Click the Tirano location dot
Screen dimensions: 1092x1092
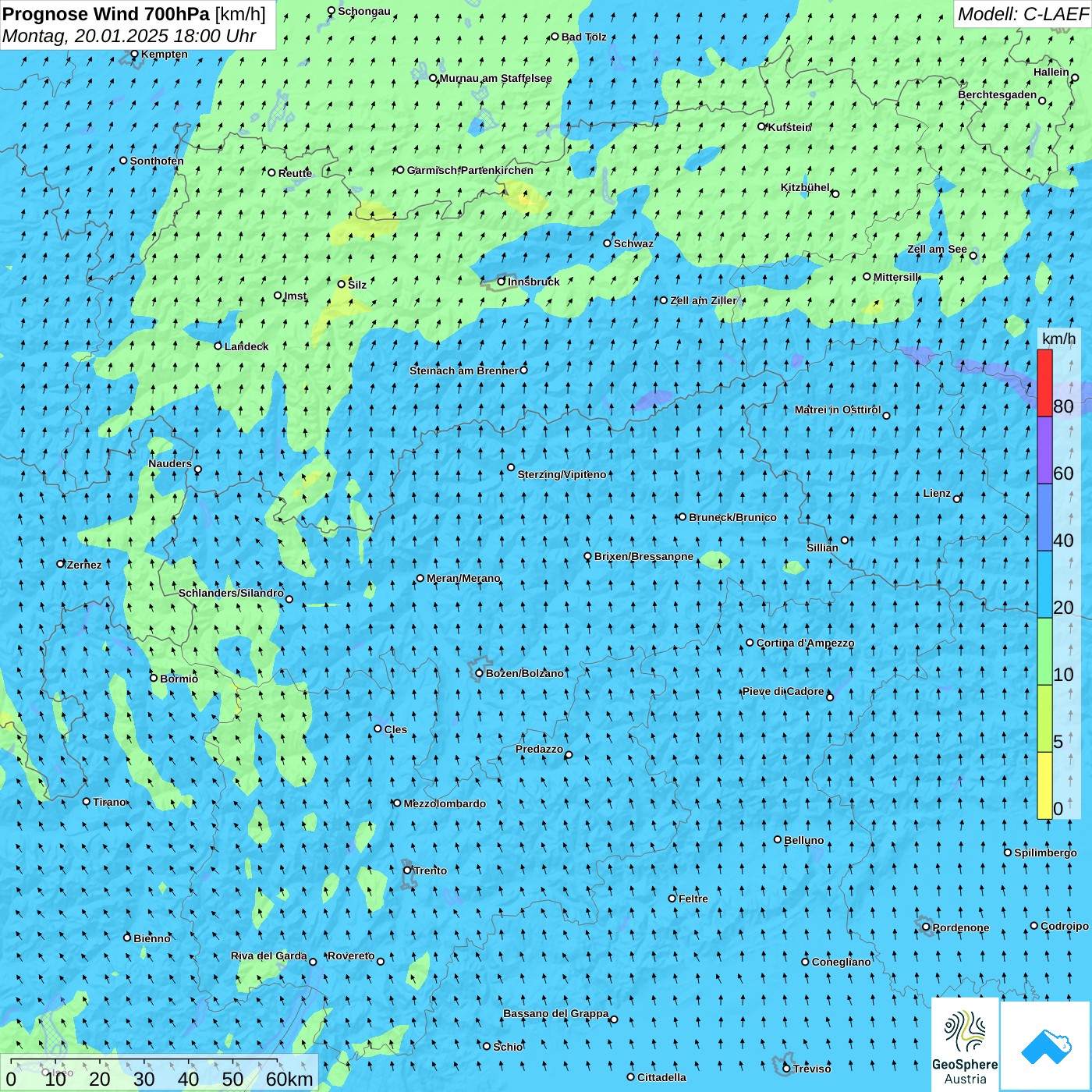point(87,801)
